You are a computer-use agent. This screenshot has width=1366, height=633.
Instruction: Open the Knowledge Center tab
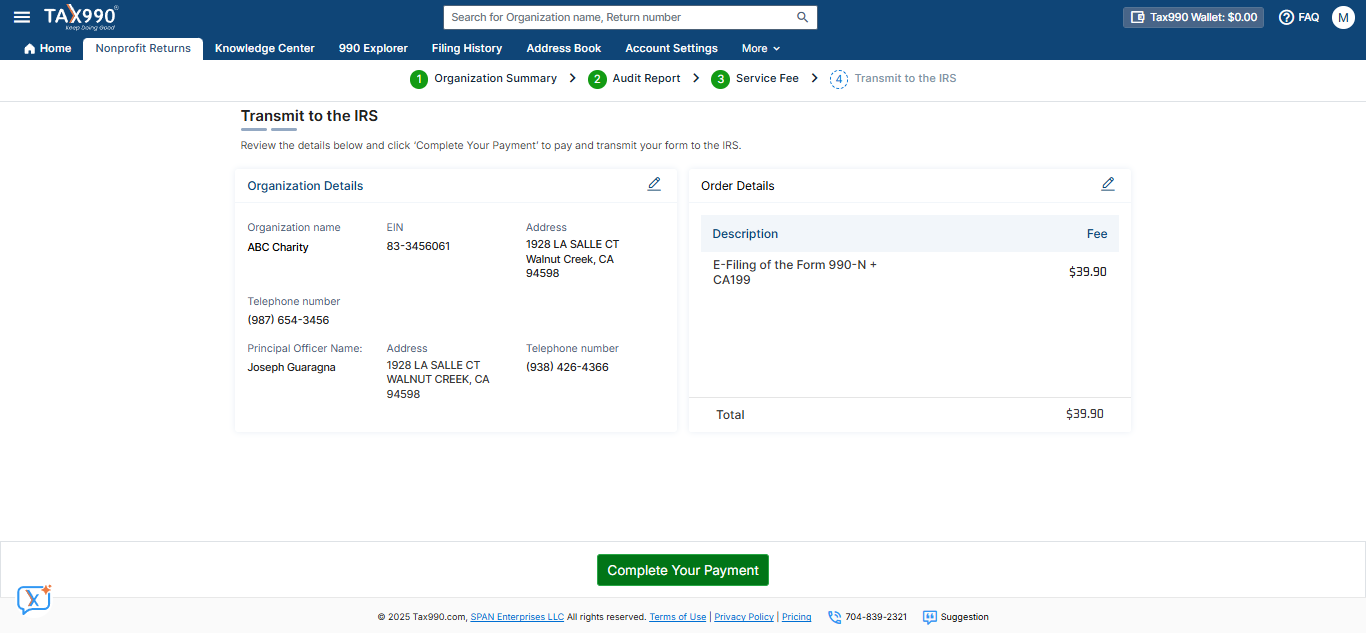[265, 48]
